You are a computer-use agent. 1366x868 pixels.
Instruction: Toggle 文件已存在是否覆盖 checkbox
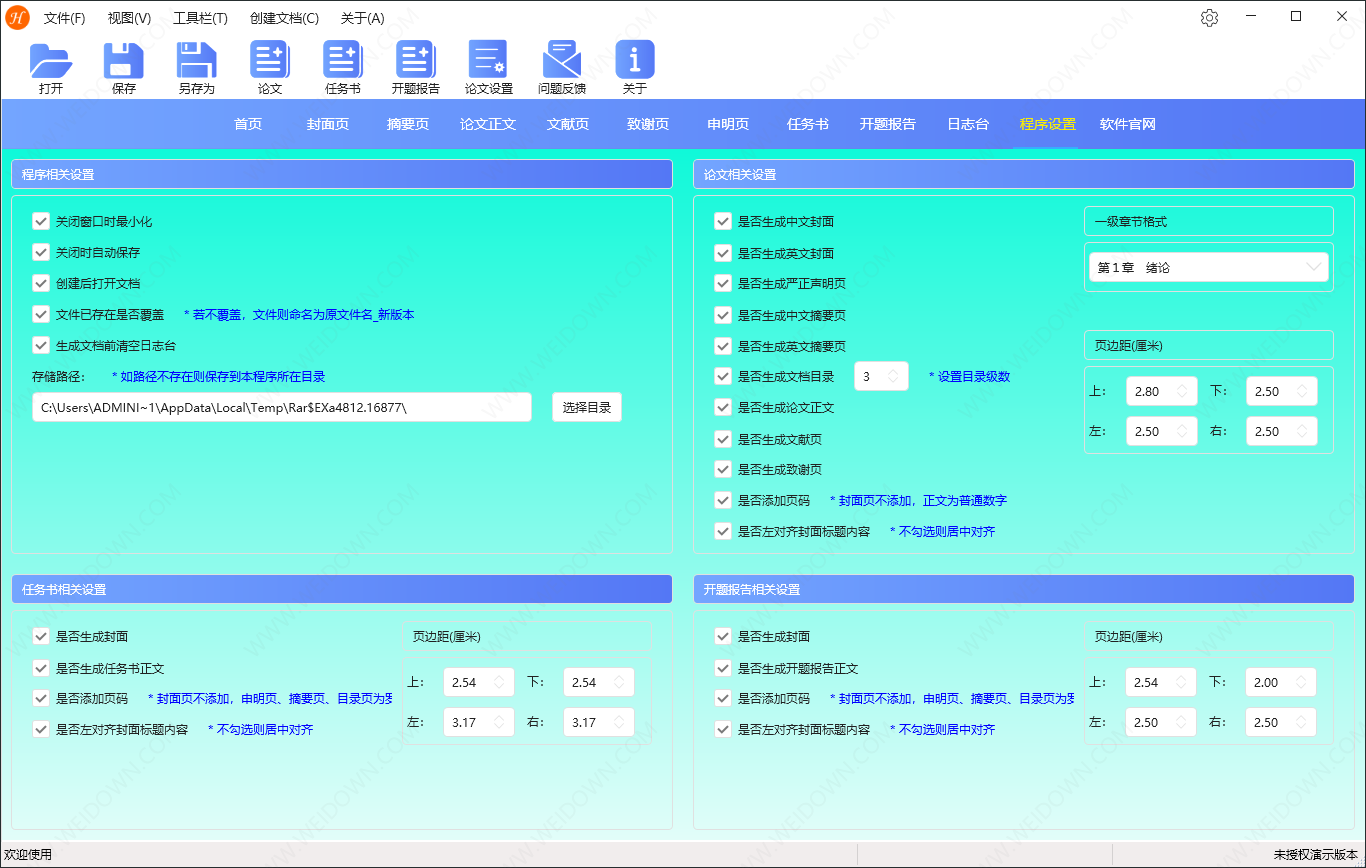click(x=41, y=314)
